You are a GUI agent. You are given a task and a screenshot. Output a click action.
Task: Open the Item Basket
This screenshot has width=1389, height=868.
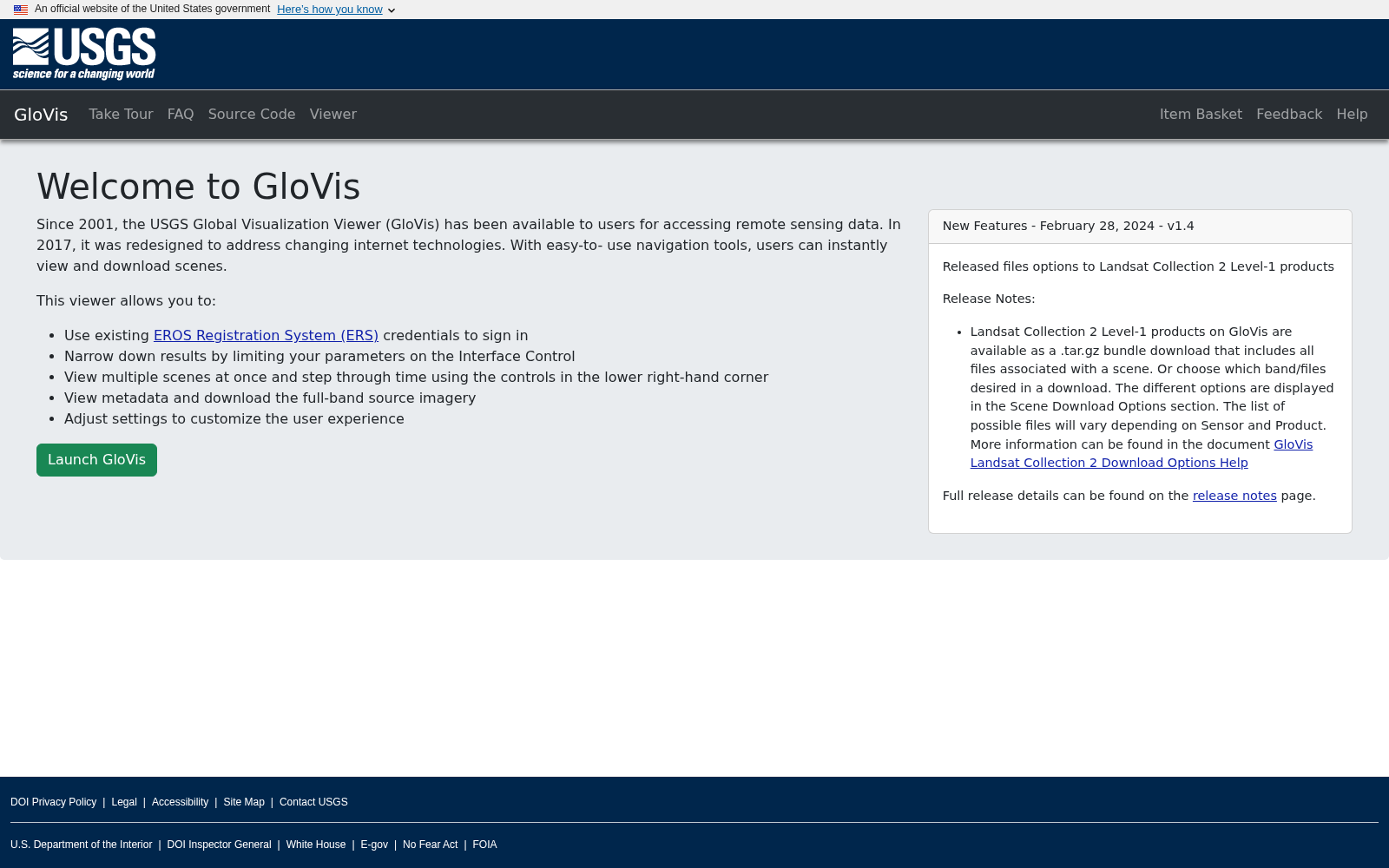pyautogui.click(x=1201, y=115)
